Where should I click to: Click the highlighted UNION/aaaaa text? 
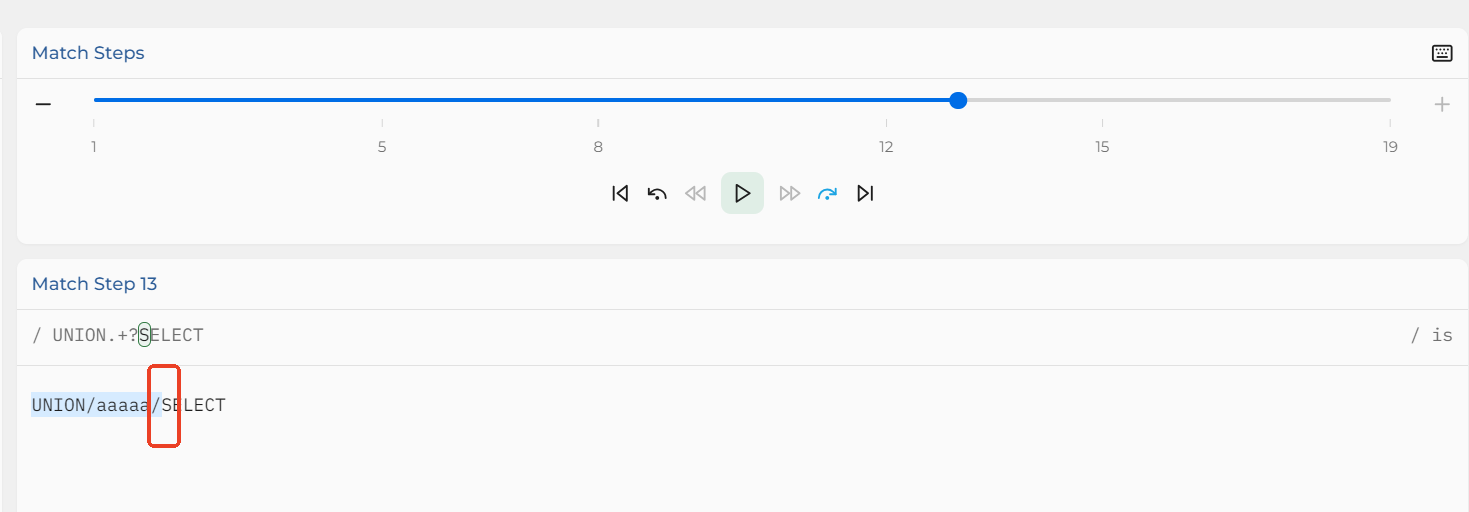click(x=90, y=405)
